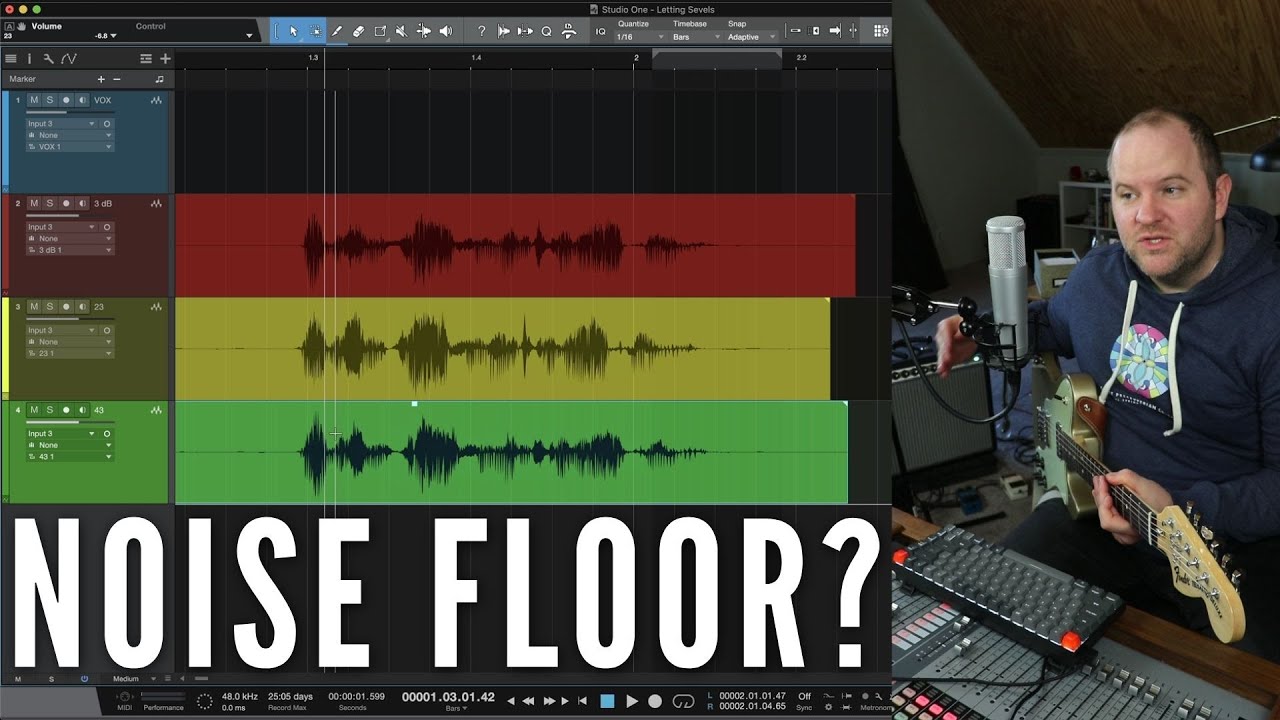Click the red audio event on 3 dB track
1280x720 pixels.
(x=515, y=245)
